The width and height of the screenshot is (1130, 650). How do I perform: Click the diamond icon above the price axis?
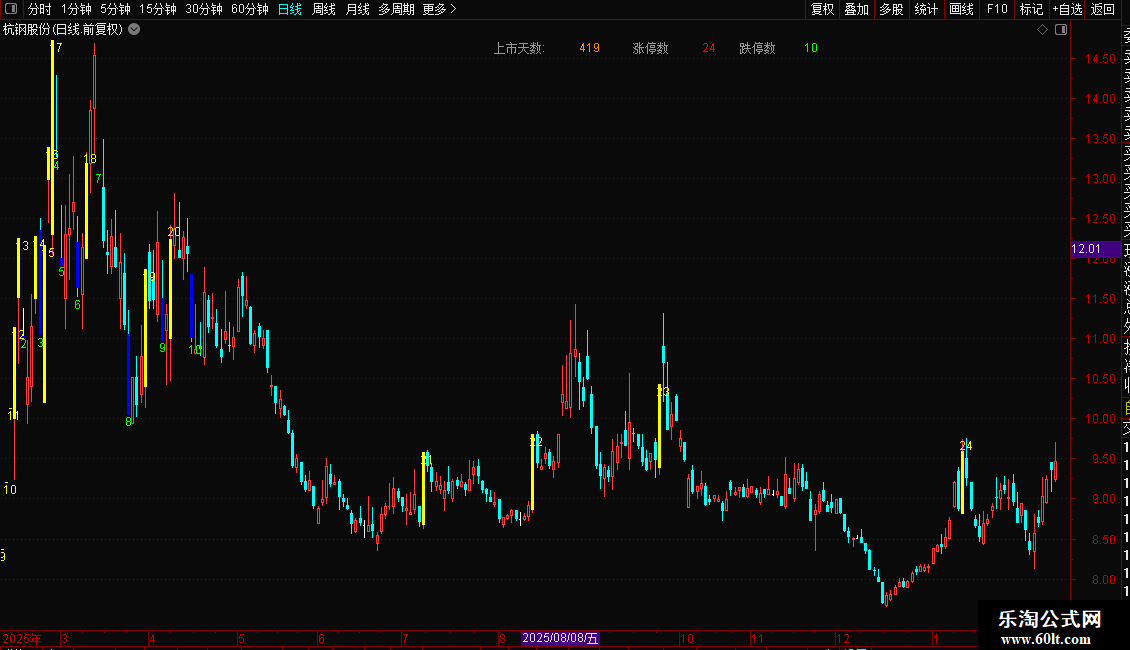click(x=1042, y=30)
